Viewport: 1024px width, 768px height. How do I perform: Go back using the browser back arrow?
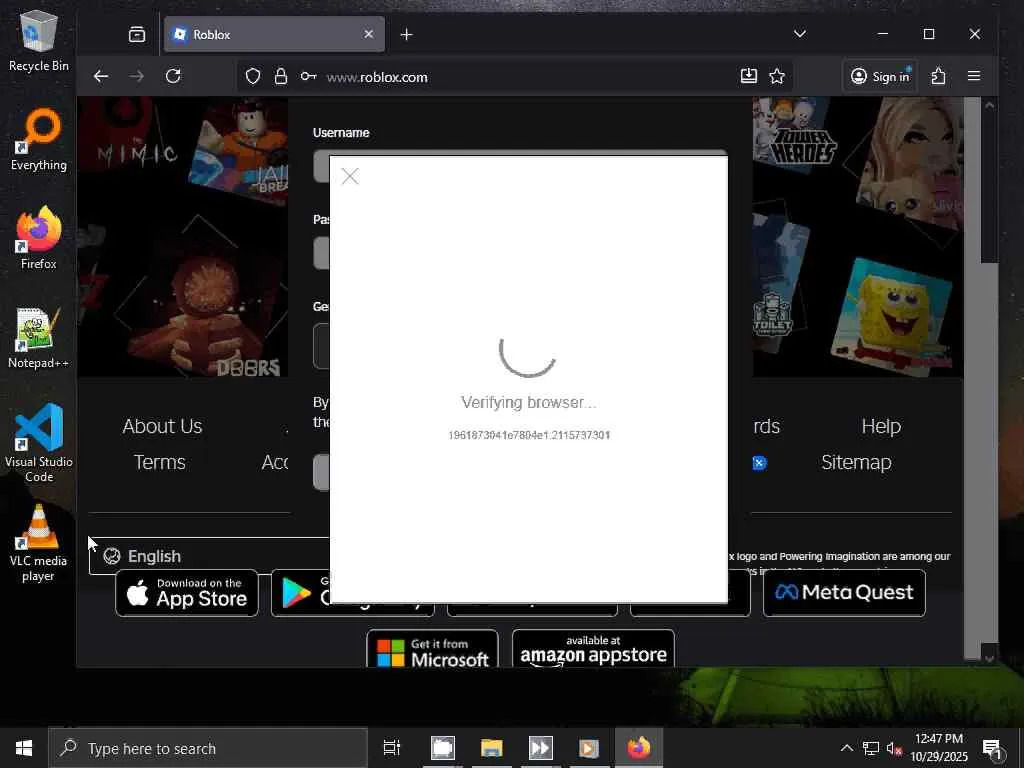click(101, 76)
